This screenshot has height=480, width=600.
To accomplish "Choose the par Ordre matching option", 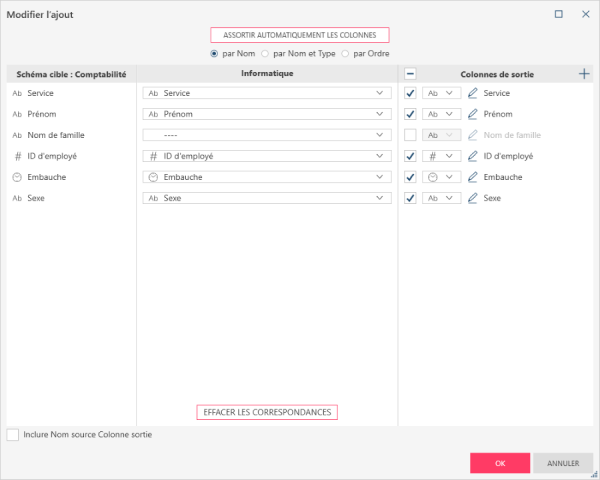I will (346, 53).
